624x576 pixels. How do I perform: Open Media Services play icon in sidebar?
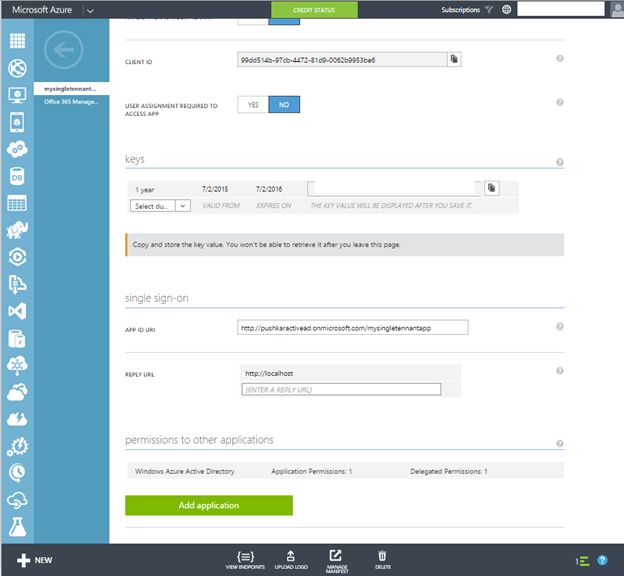click(x=18, y=257)
